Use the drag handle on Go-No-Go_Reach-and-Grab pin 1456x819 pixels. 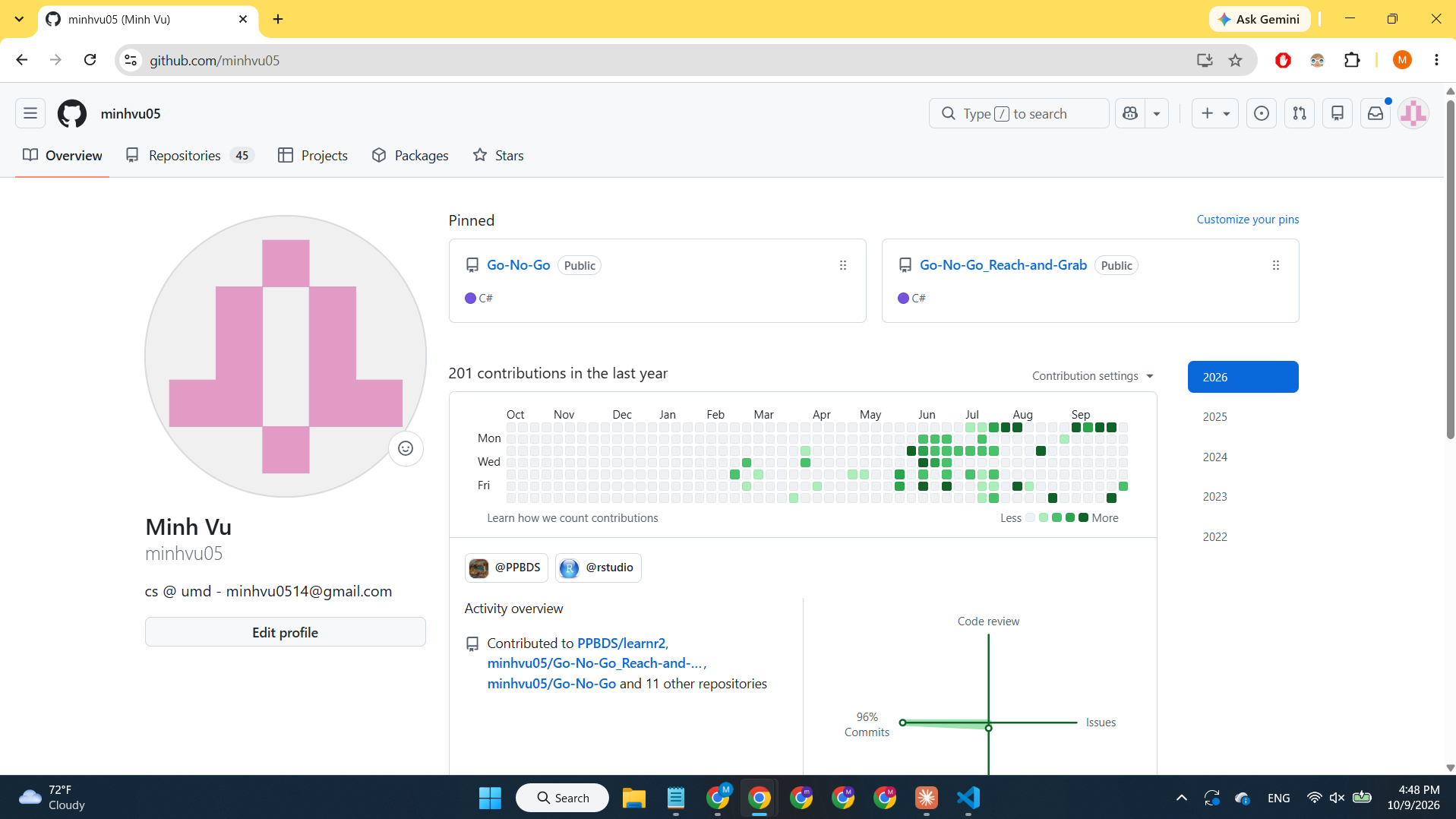click(x=1276, y=265)
